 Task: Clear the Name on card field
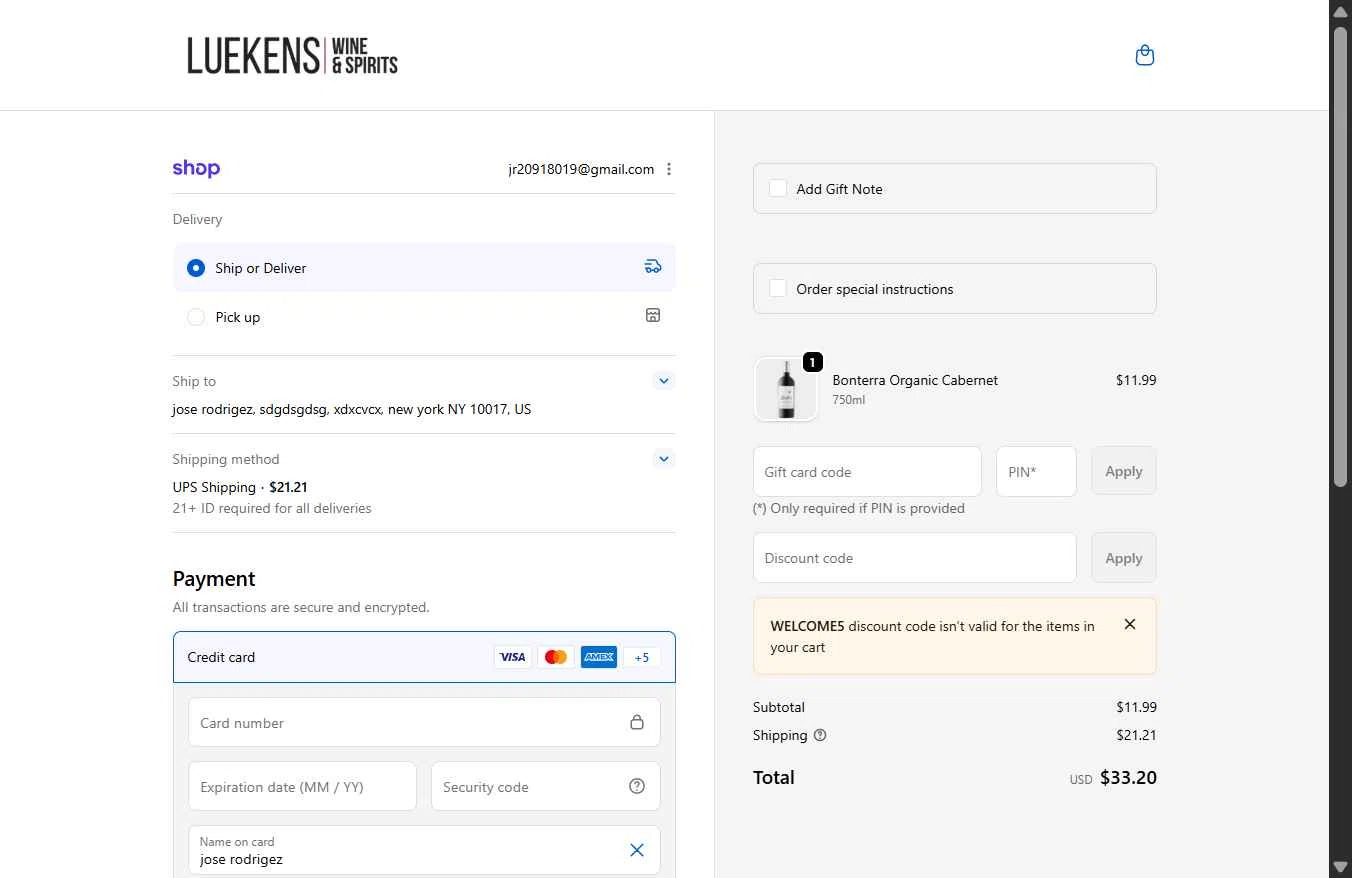[x=637, y=850]
